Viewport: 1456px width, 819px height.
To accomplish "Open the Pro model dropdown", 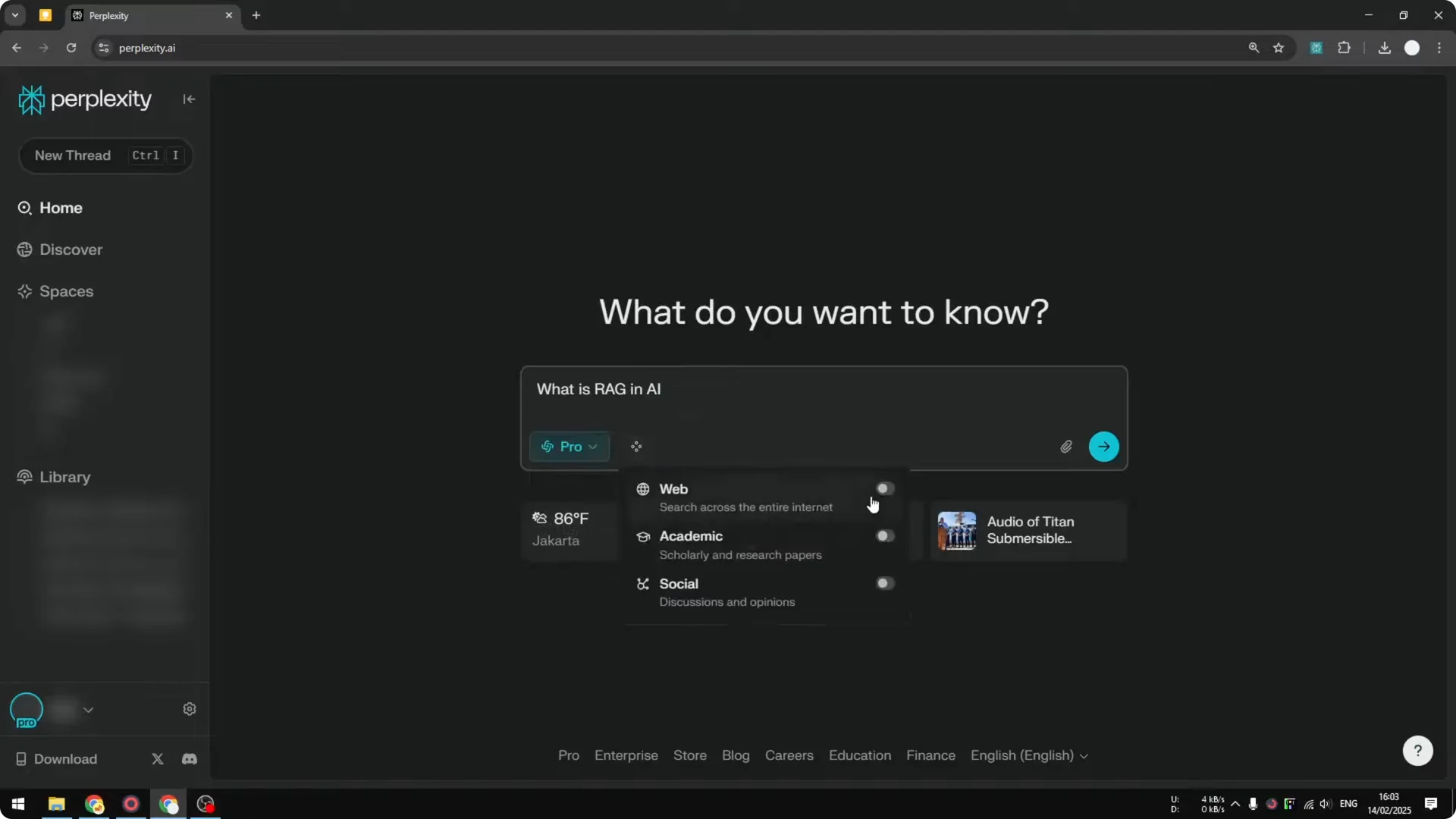I will coord(570,447).
